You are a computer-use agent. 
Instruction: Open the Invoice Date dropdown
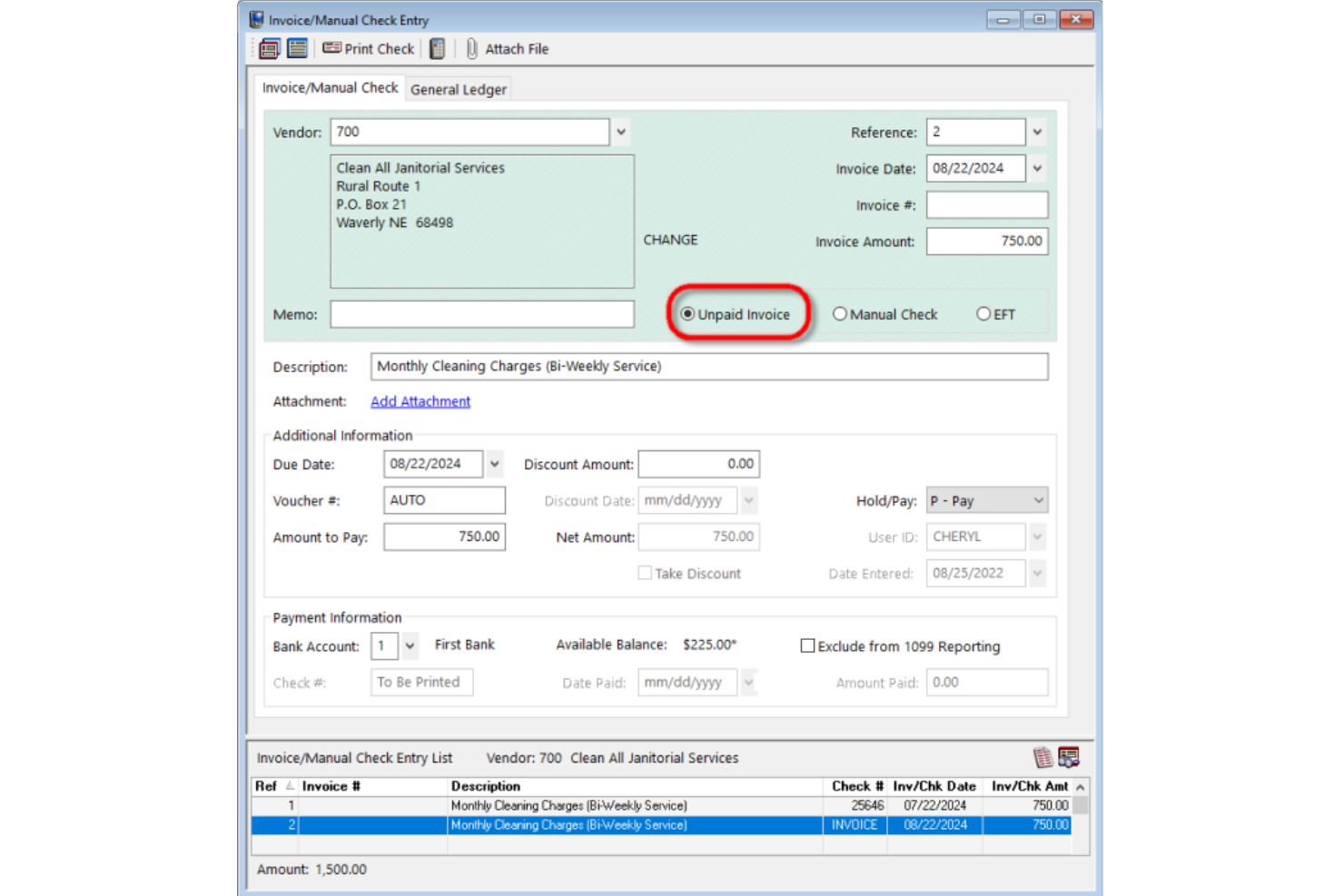[x=1035, y=168]
